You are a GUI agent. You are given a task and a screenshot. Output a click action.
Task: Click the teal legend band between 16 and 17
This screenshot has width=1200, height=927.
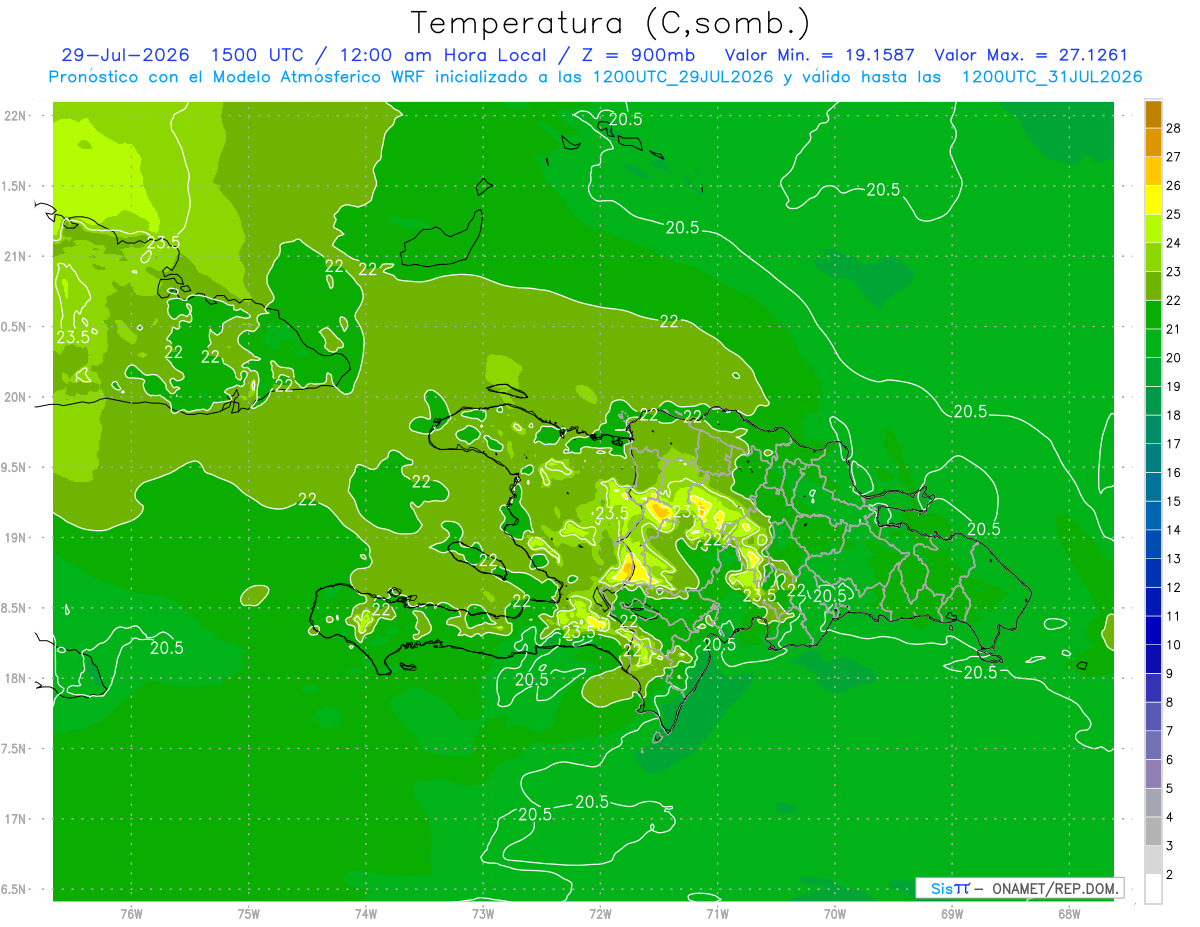[1153, 459]
